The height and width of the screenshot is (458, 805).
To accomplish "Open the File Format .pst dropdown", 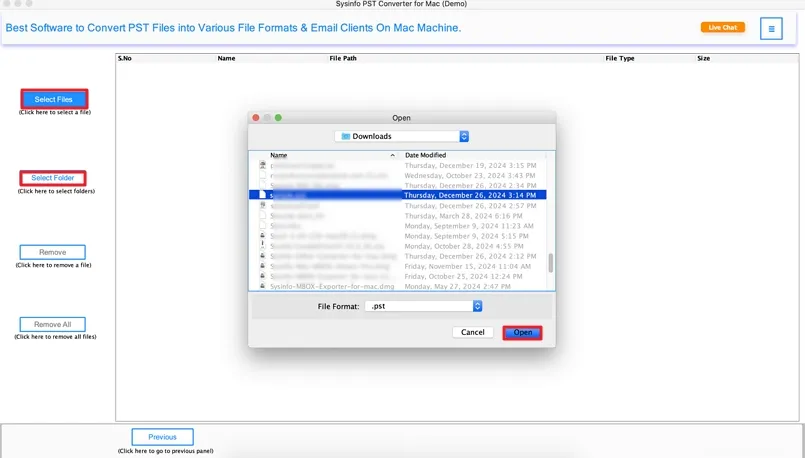I will [x=424, y=306].
